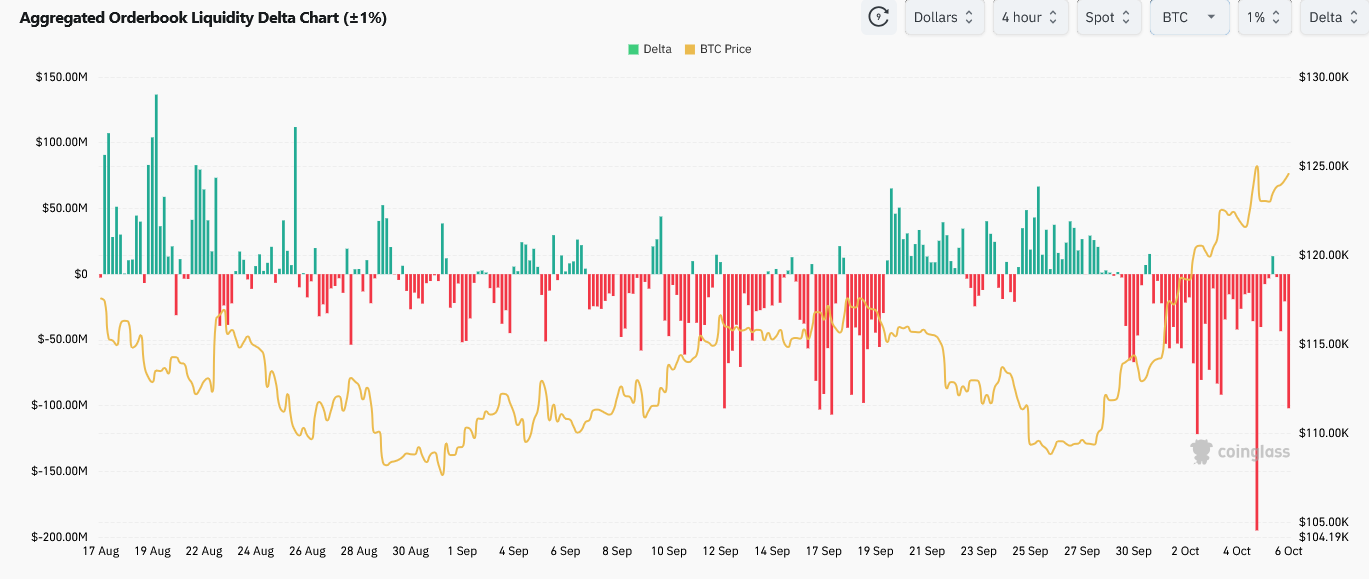
Task: Click the $-150.00M left axis label
Action: point(60,471)
